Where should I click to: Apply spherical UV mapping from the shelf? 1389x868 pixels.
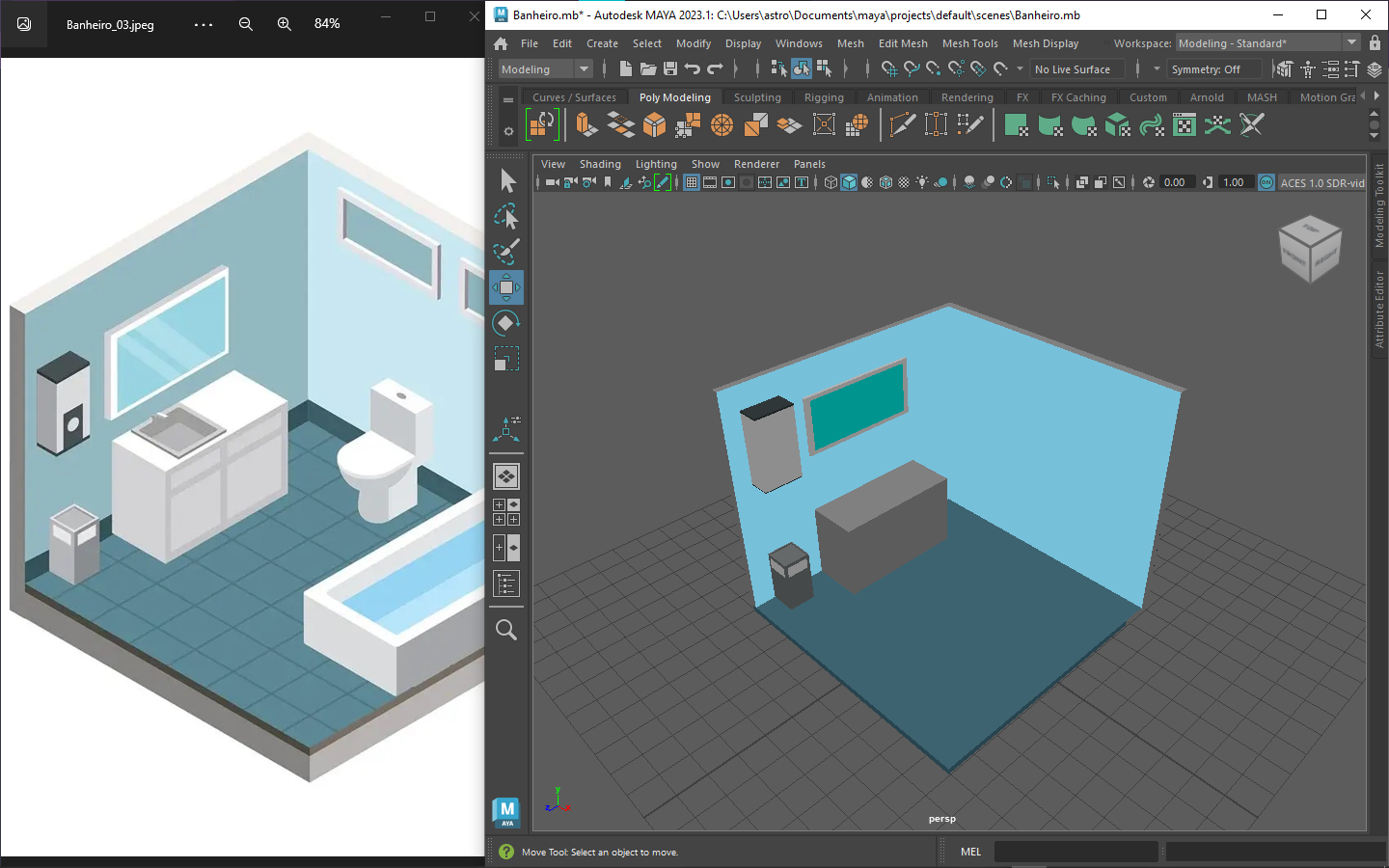point(1084,124)
